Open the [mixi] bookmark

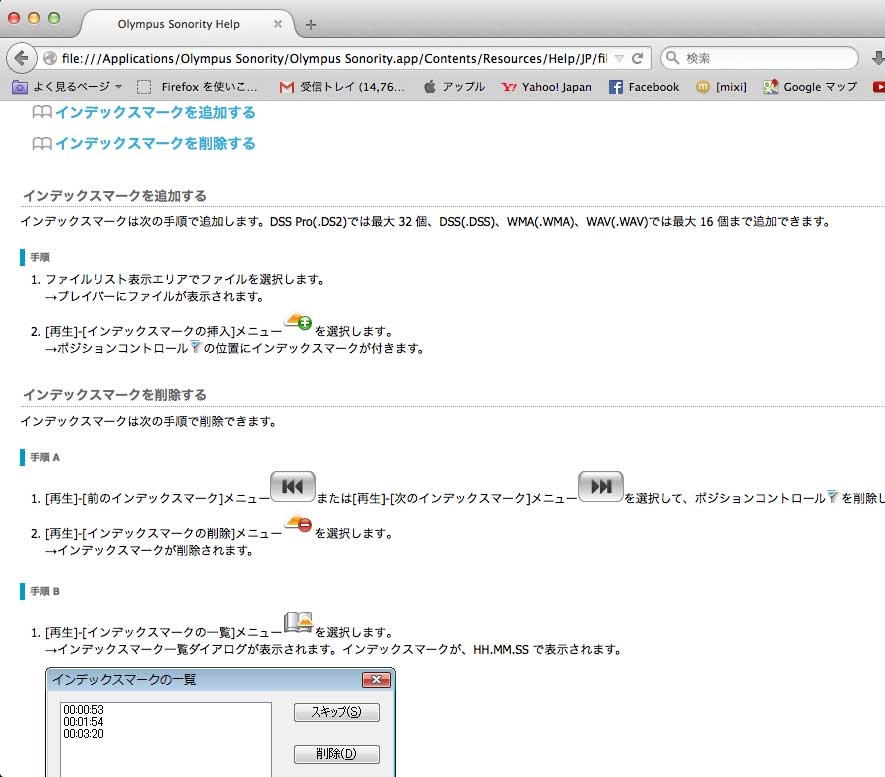pyautogui.click(x=721, y=87)
